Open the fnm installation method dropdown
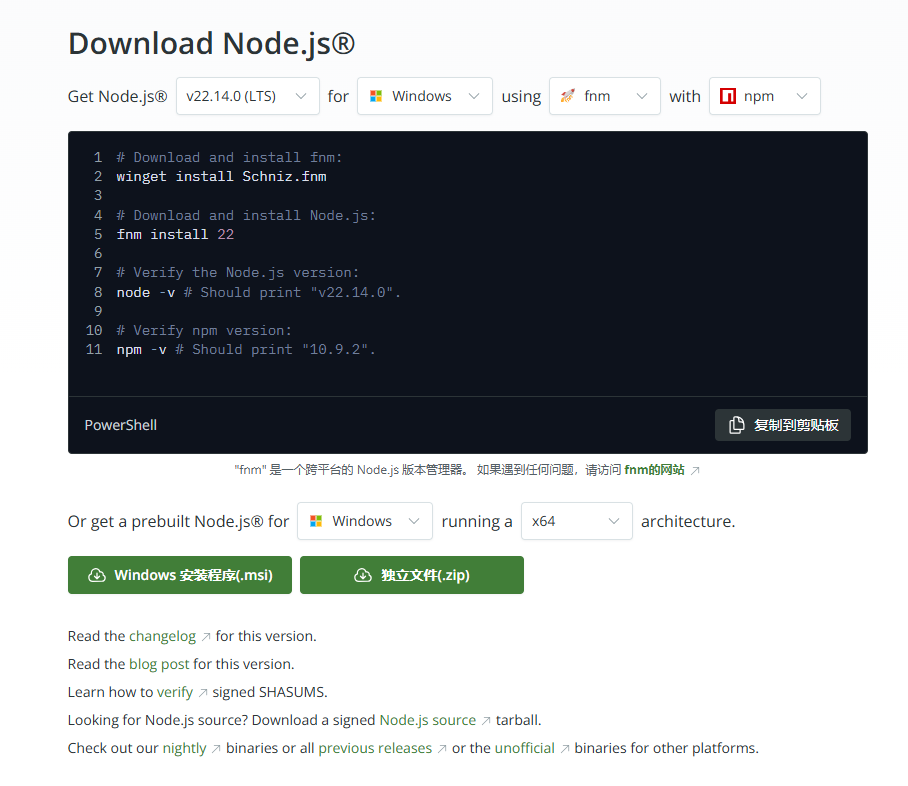Image resolution: width=908 pixels, height=786 pixels. tap(605, 96)
